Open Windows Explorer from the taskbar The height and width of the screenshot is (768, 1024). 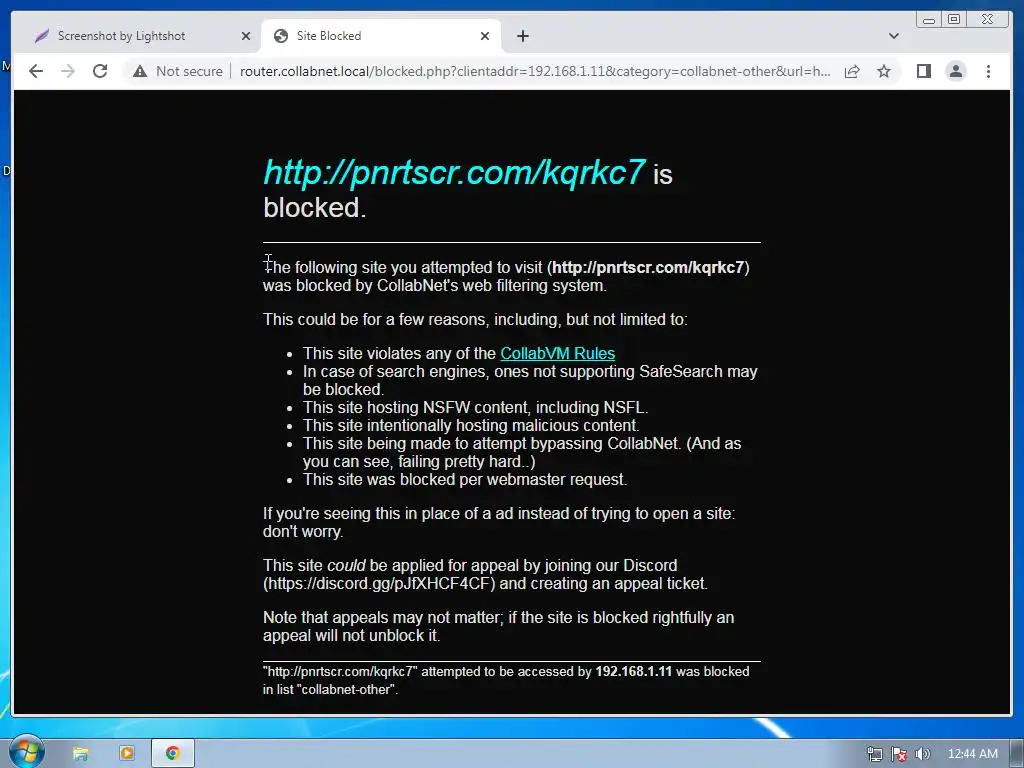point(80,754)
